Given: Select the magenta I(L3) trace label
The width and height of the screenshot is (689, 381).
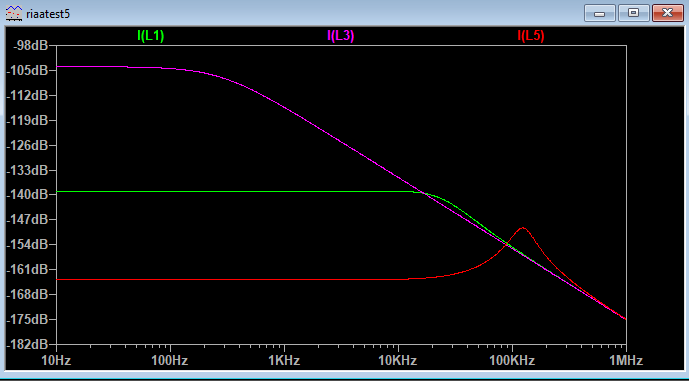Looking at the screenshot, I should click(x=341, y=36).
